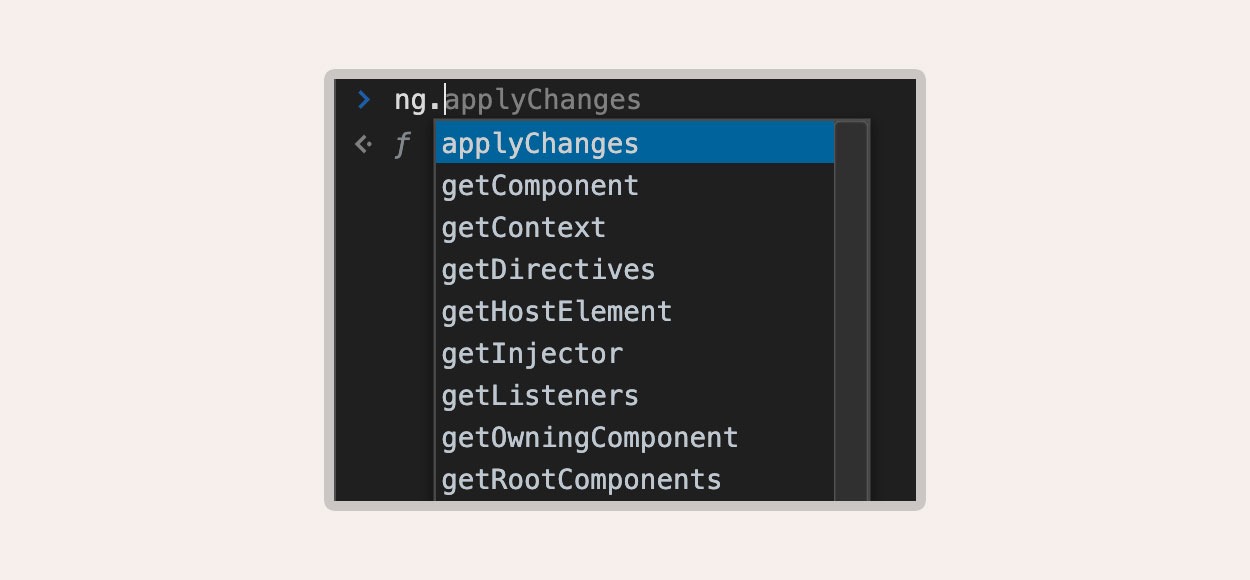1250x580 pixels.
Task: Click the text cursor after ng.
Action: (x=445, y=100)
